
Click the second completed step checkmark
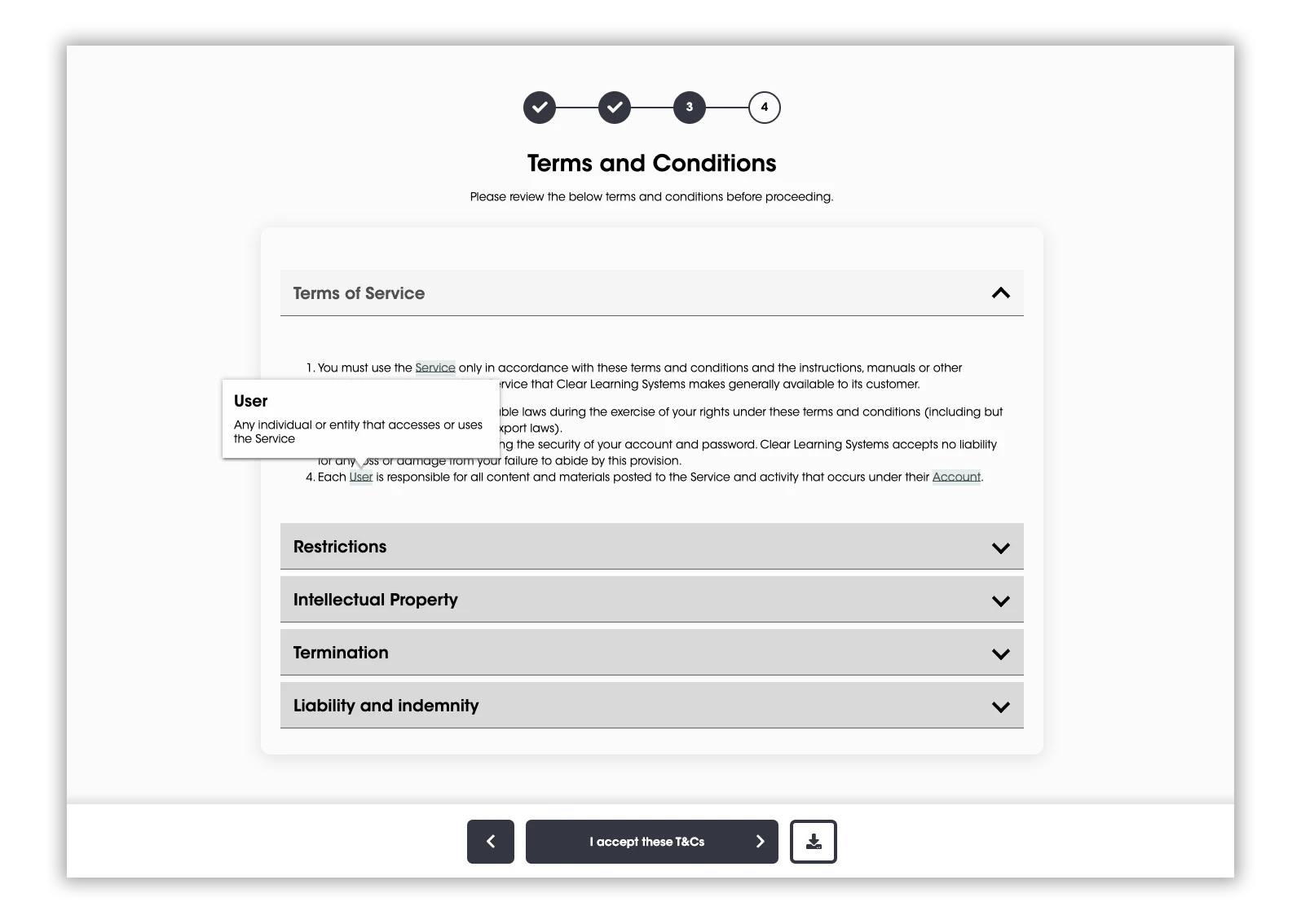(x=615, y=108)
